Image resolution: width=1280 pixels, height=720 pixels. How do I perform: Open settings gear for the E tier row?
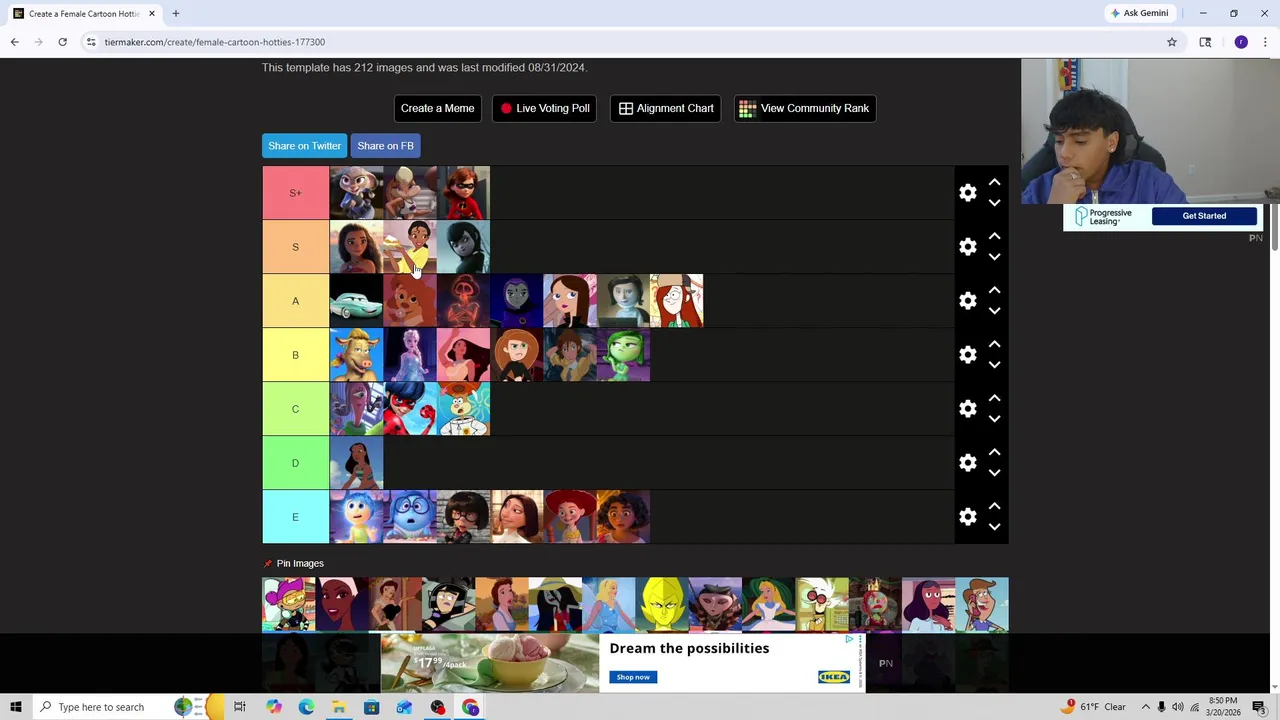(967, 517)
